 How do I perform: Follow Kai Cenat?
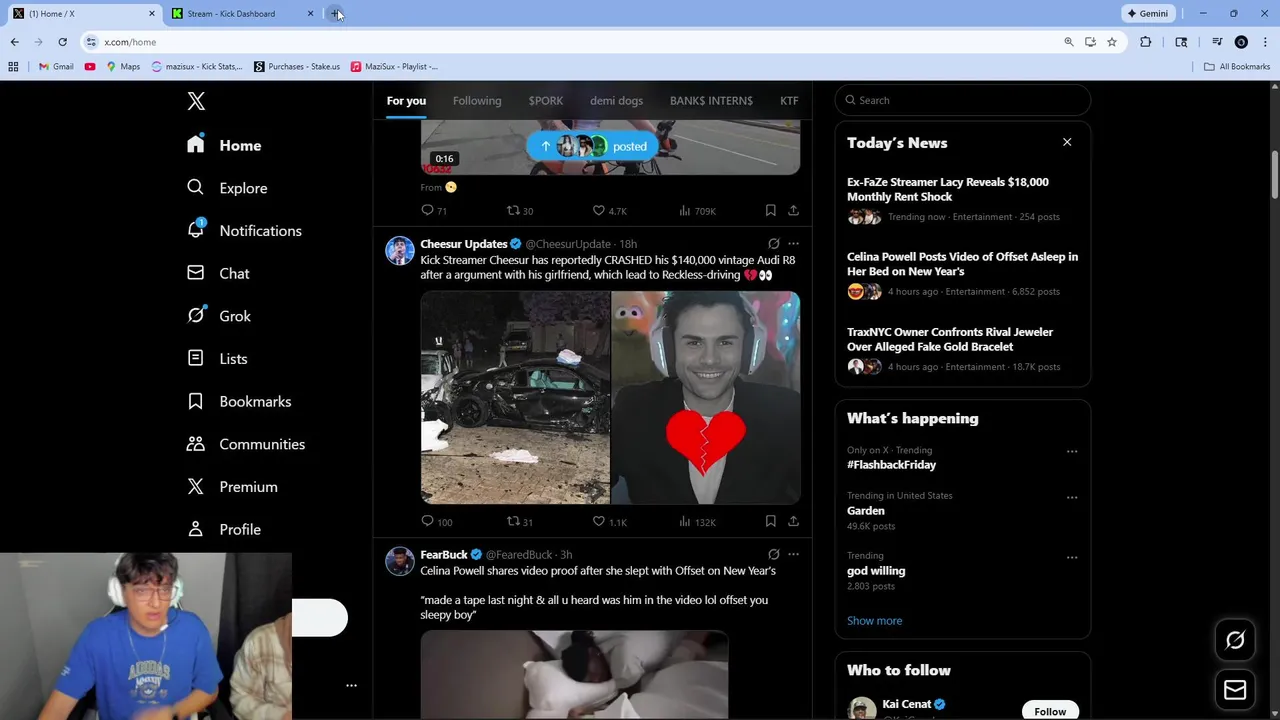click(x=1050, y=711)
